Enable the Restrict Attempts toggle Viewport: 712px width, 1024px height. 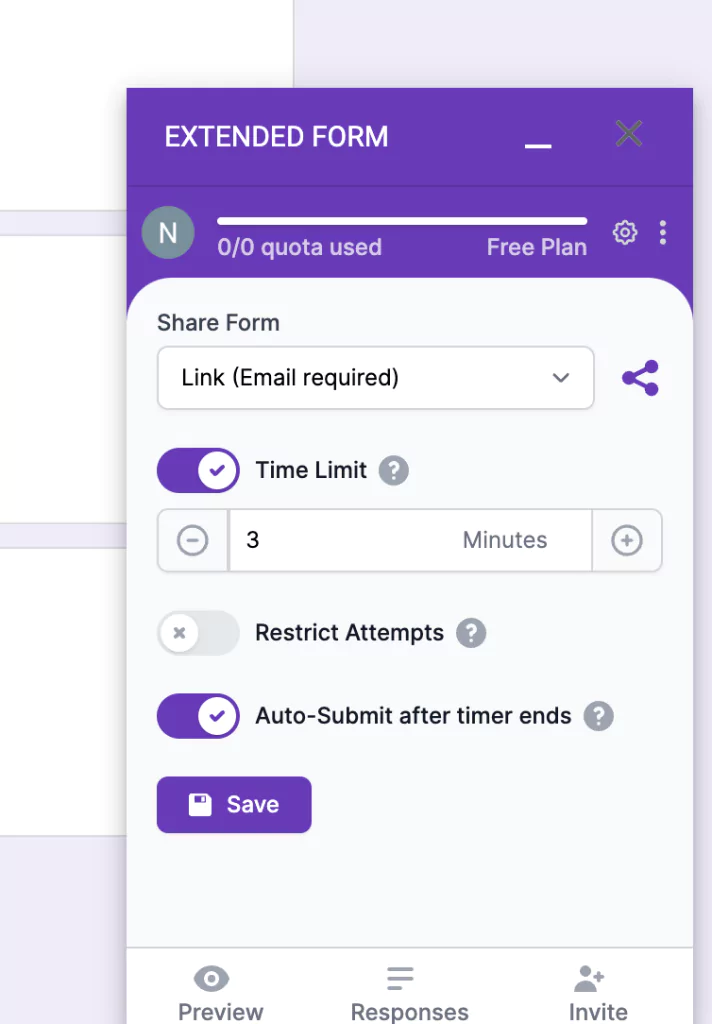(x=197, y=633)
